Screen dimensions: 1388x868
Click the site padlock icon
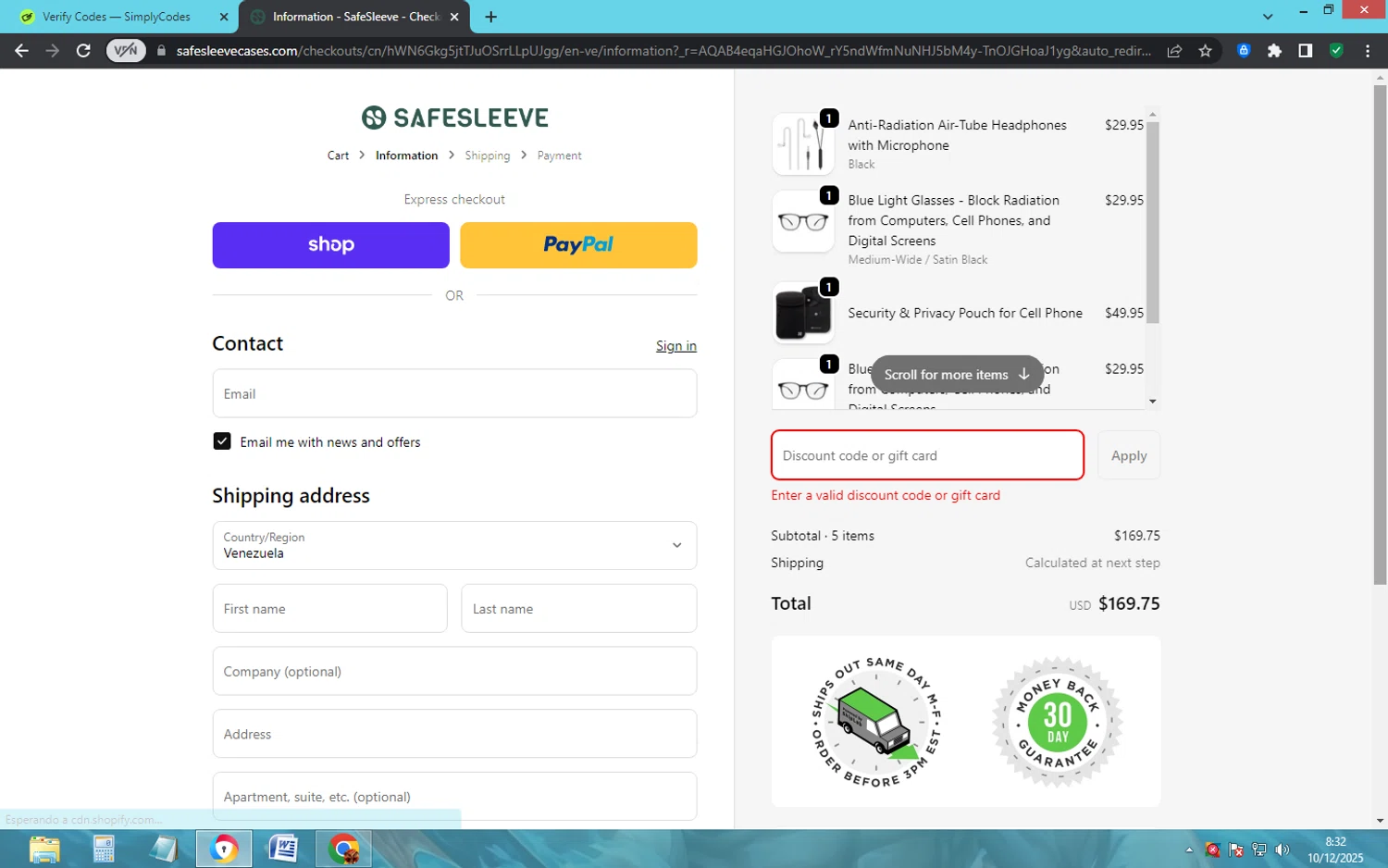click(162, 51)
